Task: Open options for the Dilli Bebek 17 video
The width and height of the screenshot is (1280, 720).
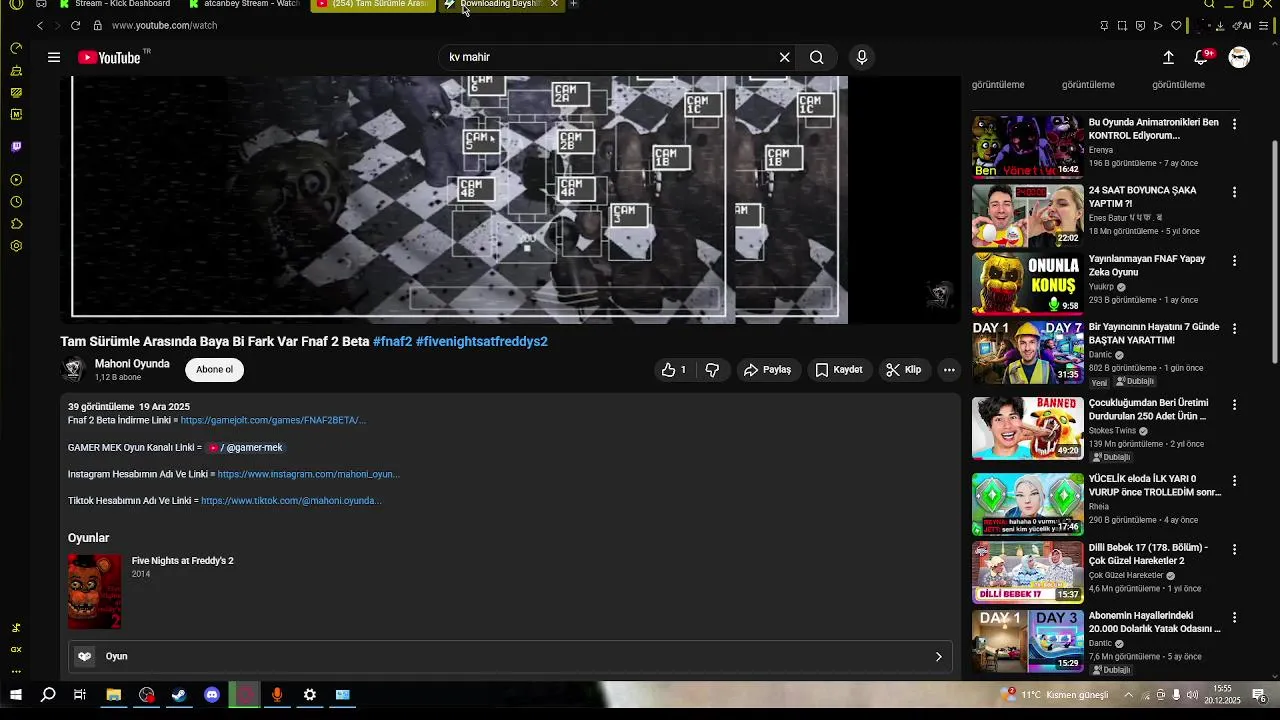Action: point(1234,550)
